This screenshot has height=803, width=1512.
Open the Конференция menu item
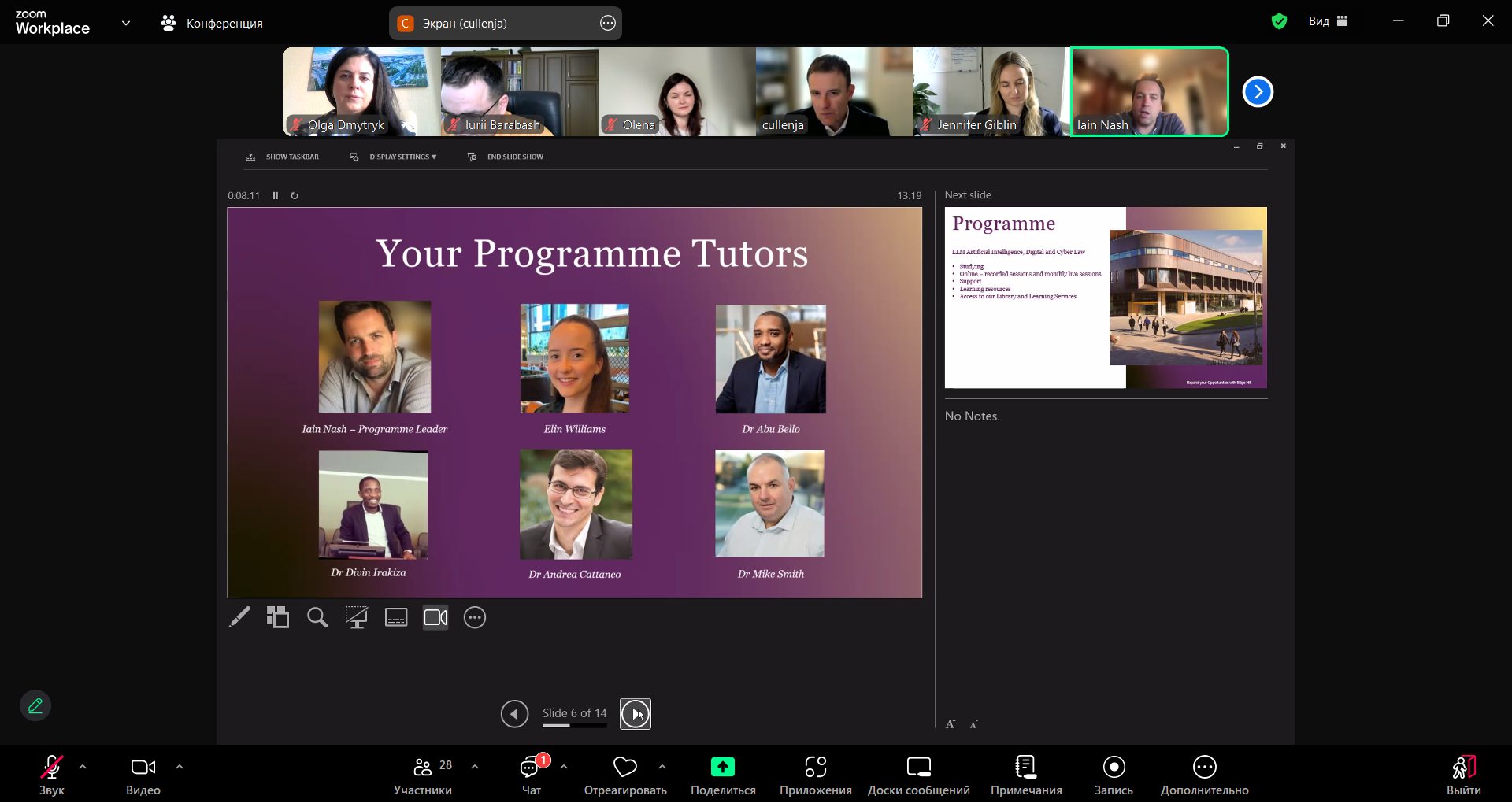click(x=212, y=24)
